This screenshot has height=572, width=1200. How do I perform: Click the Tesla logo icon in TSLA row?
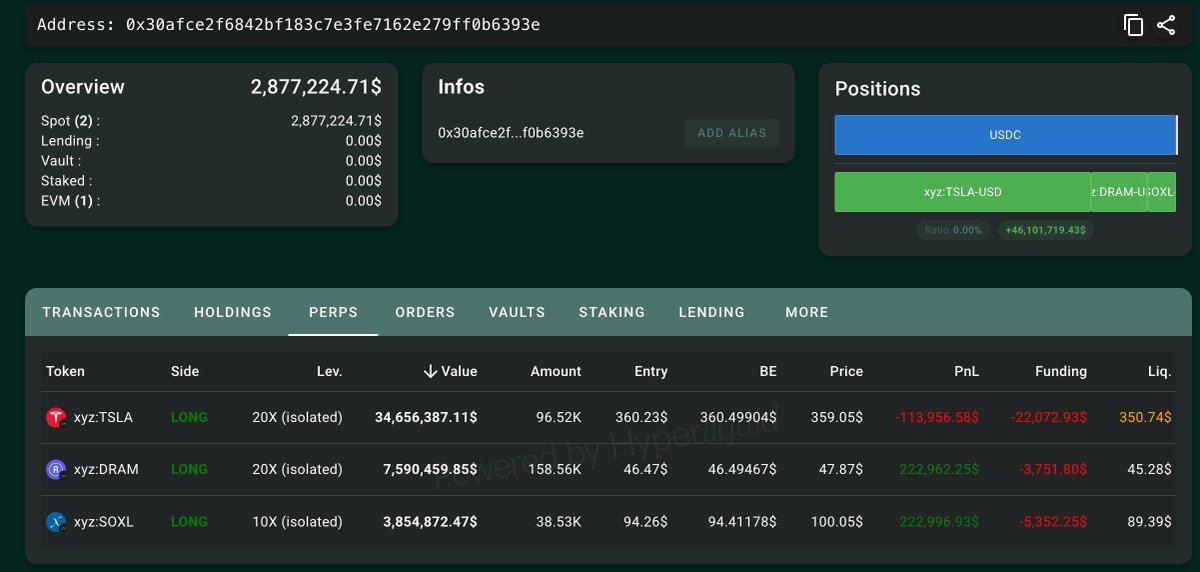[x=56, y=417]
